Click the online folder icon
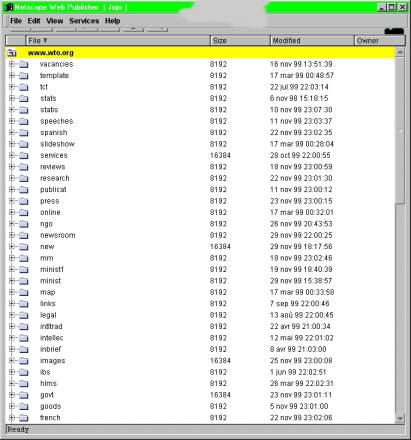Screen dimensions: 411x440 24,212
